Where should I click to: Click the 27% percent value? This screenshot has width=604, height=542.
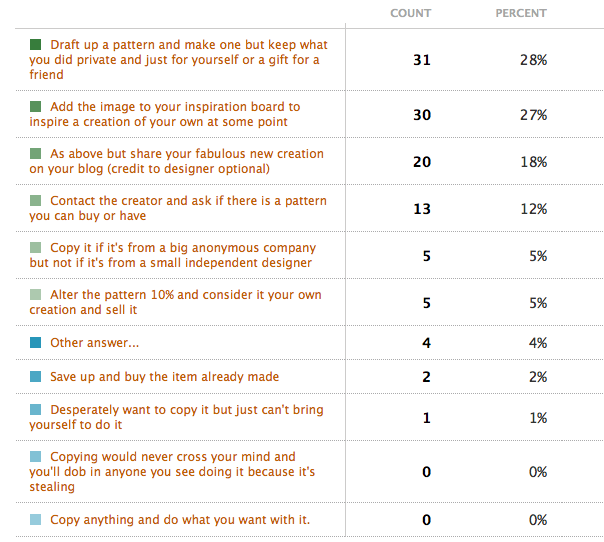click(533, 114)
